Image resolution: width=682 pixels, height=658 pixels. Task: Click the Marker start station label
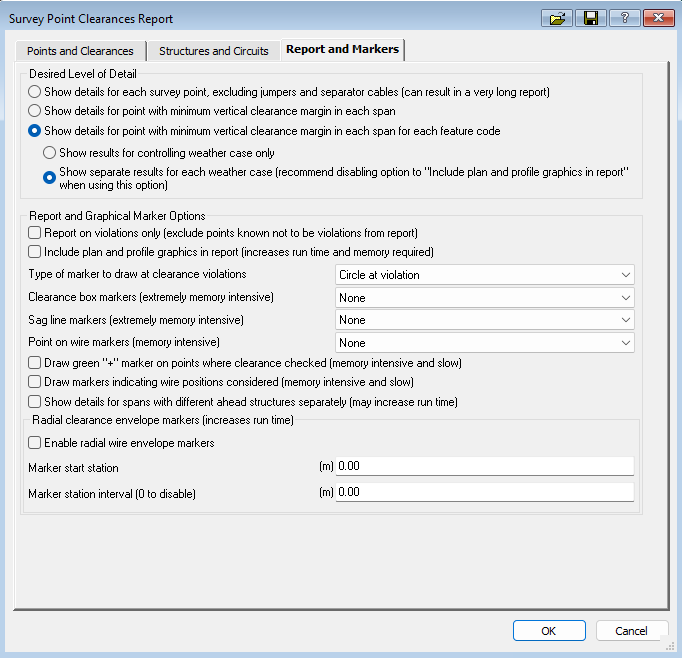pos(73,468)
